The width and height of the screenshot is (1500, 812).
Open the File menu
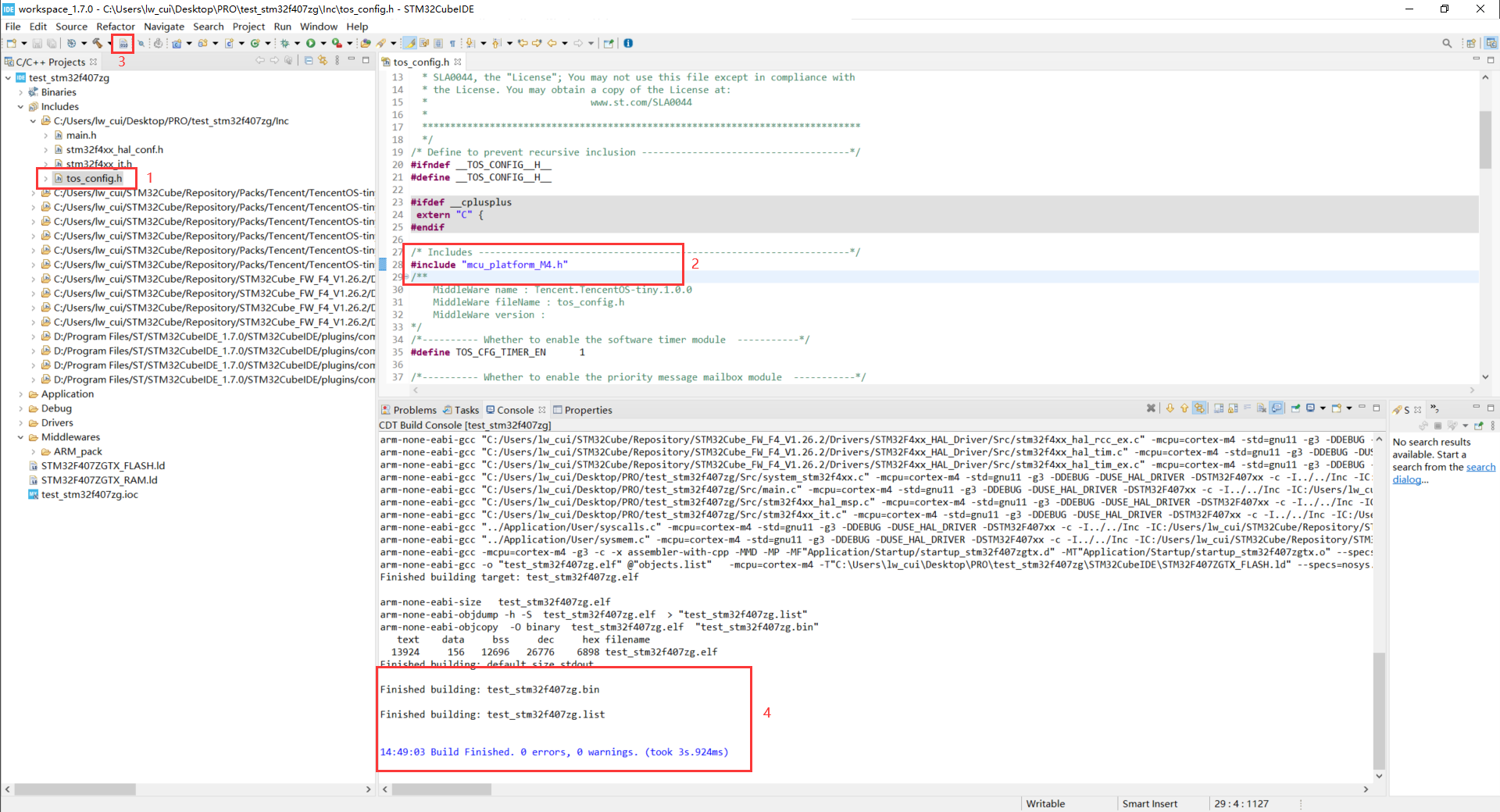coord(13,26)
